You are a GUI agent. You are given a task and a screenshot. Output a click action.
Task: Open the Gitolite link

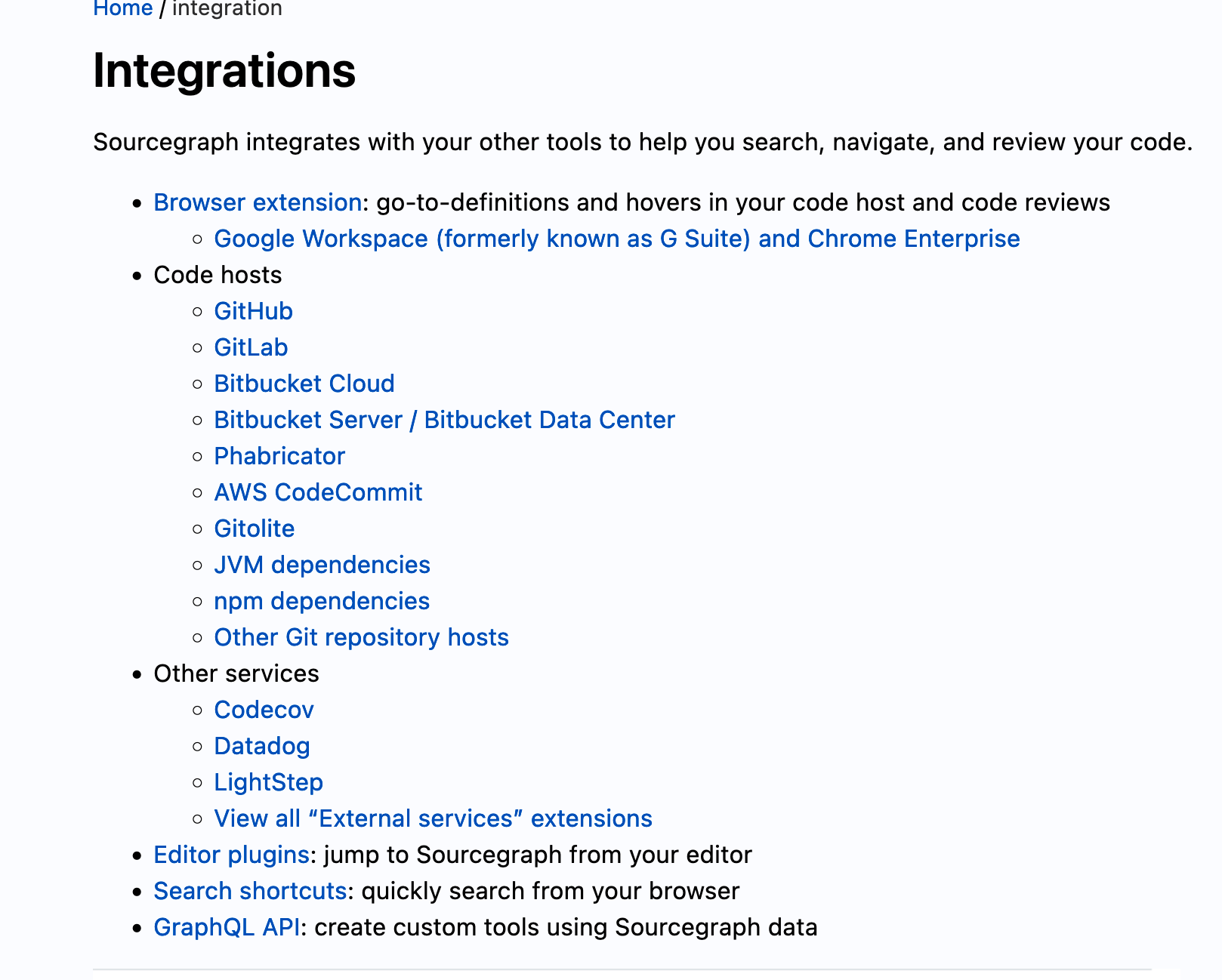click(x=255, y=529)
